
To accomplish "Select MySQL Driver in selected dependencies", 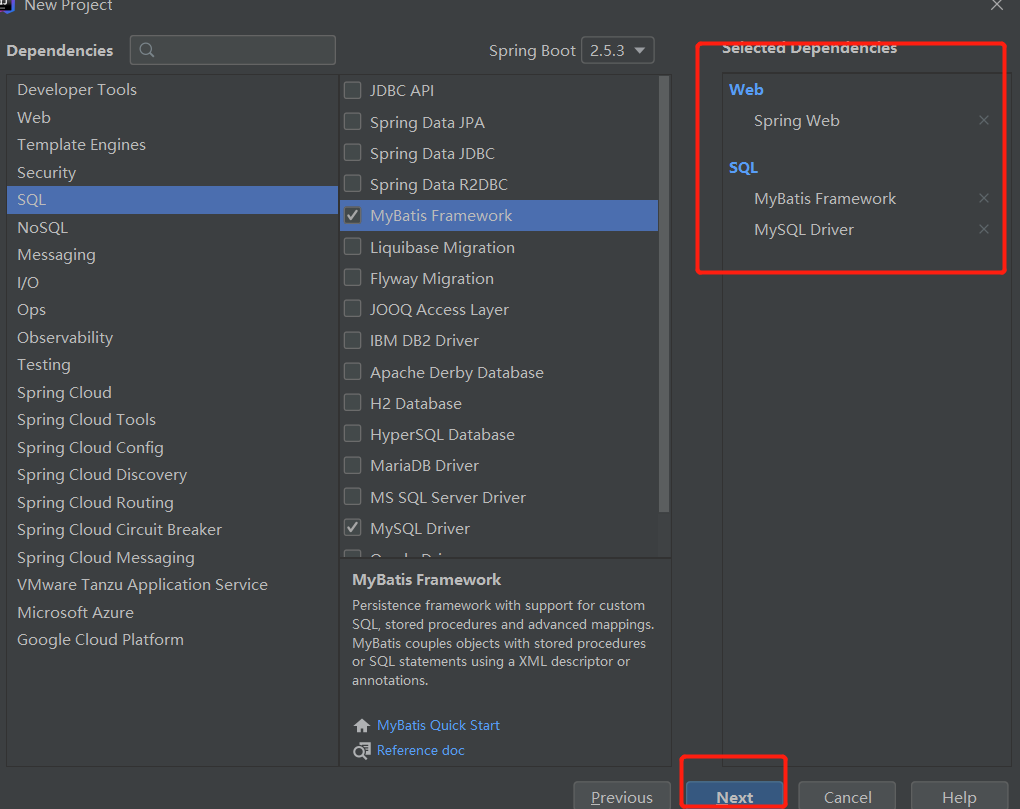I will tap(804, 230).
